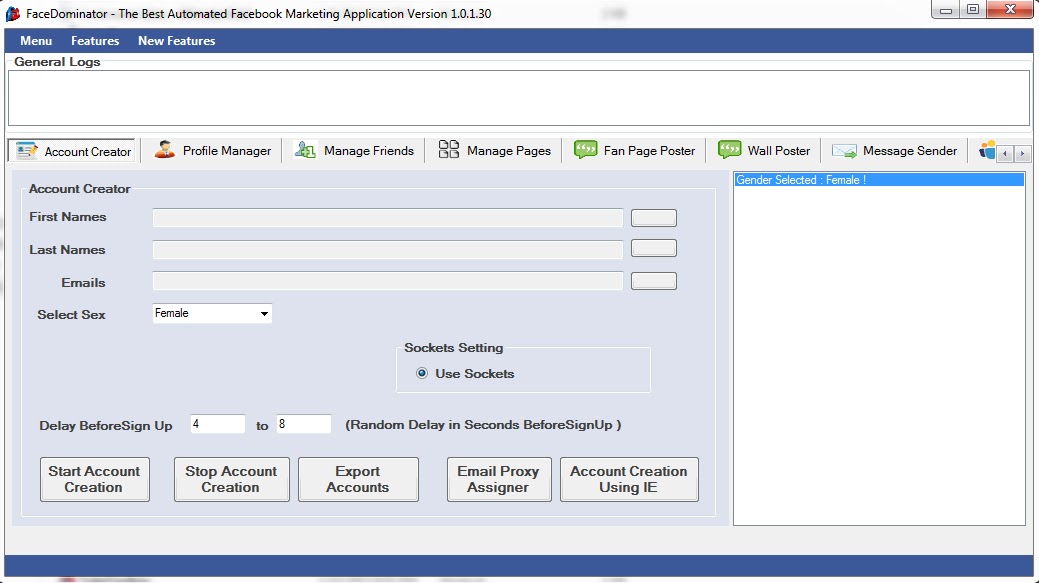Open the Select Sex dropdown
This screenshot has width=1039, height=583.
point(212,313)
